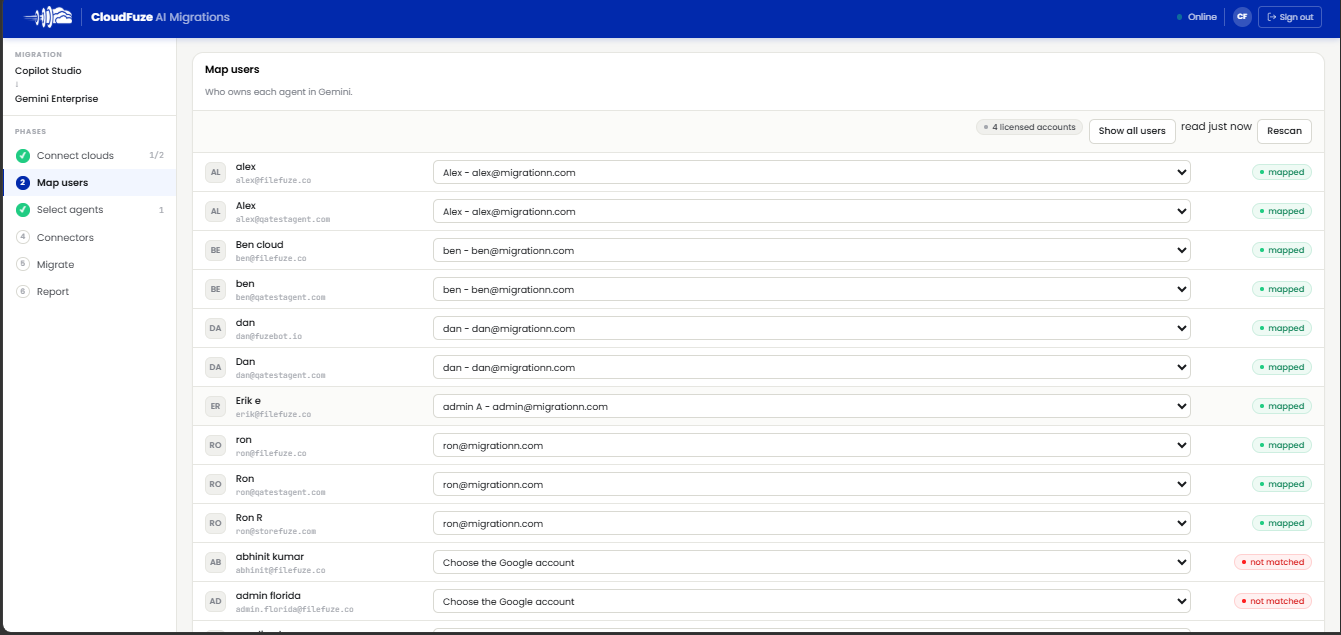Open the Connect clouds phase

89,156
